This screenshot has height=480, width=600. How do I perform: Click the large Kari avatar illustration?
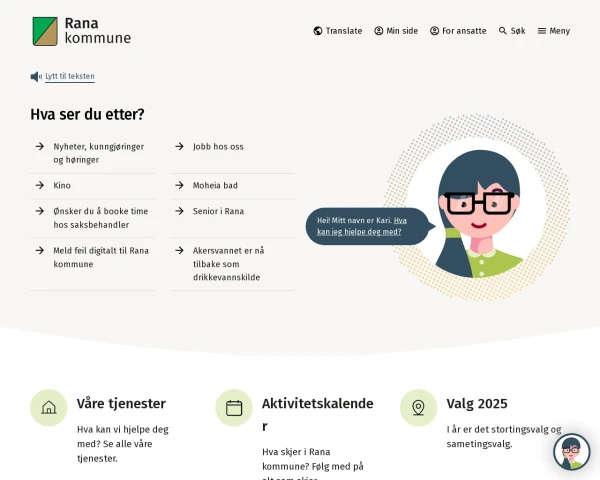click(x=477, y=208)
